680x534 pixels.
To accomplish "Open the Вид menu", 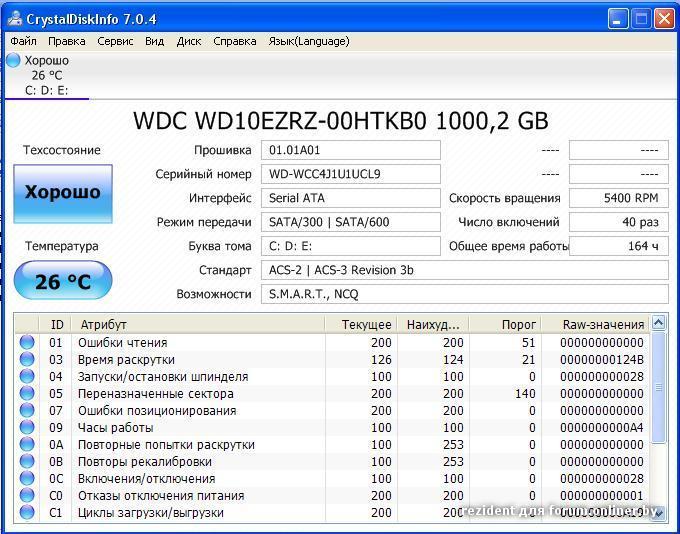I will pyautogui.click(x=154, y=41).
